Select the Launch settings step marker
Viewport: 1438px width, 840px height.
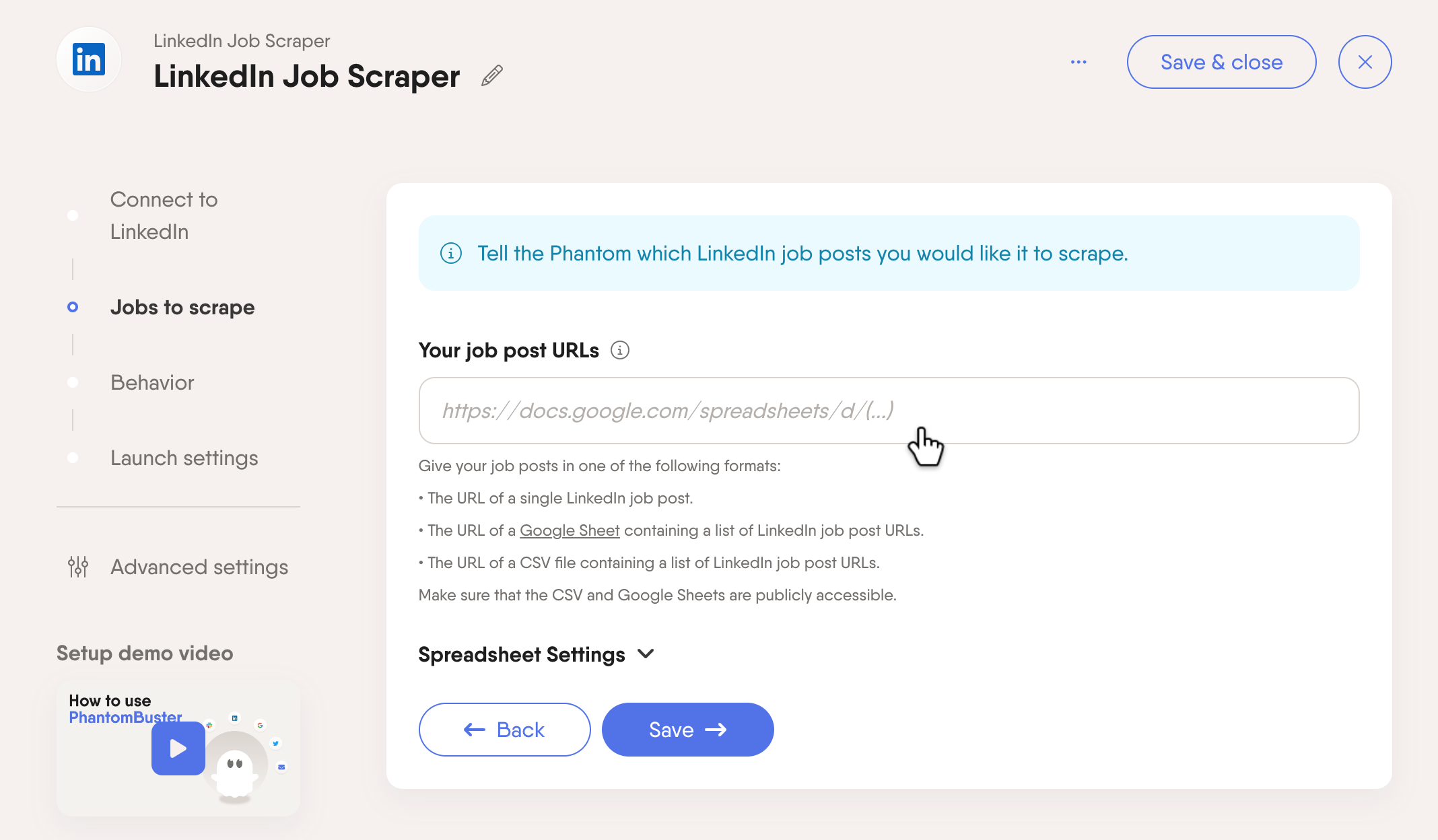(72, 458)
